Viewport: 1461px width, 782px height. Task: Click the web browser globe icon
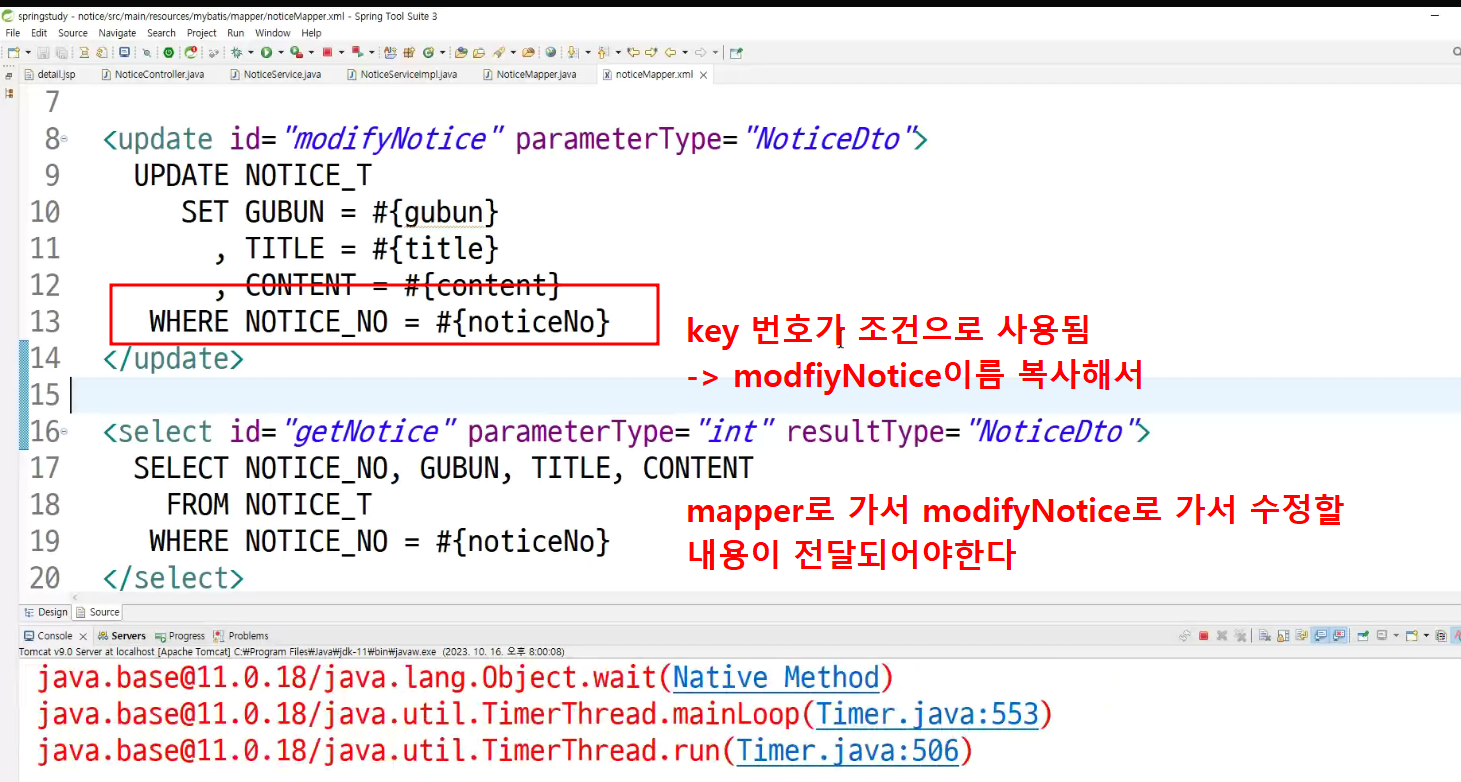click(x=551, y=52)
